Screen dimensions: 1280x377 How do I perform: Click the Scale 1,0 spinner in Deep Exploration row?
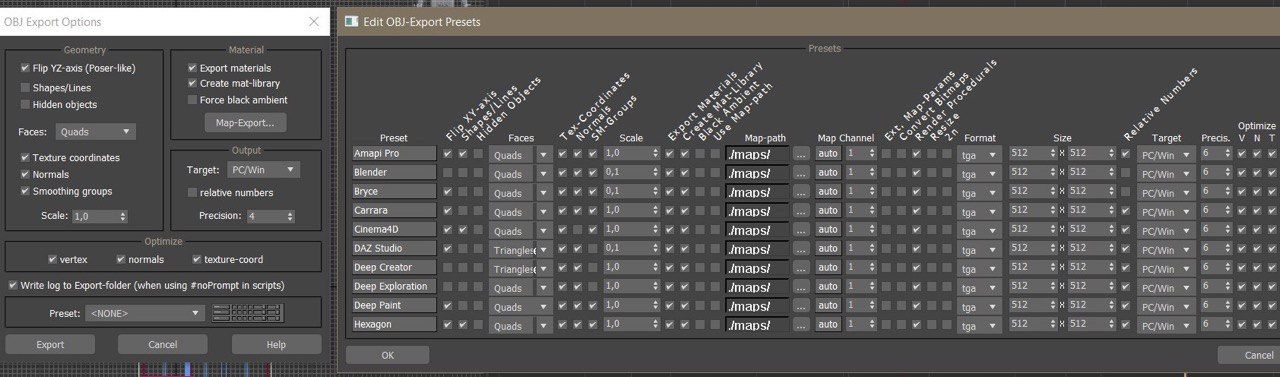click(x=631, y=286)
